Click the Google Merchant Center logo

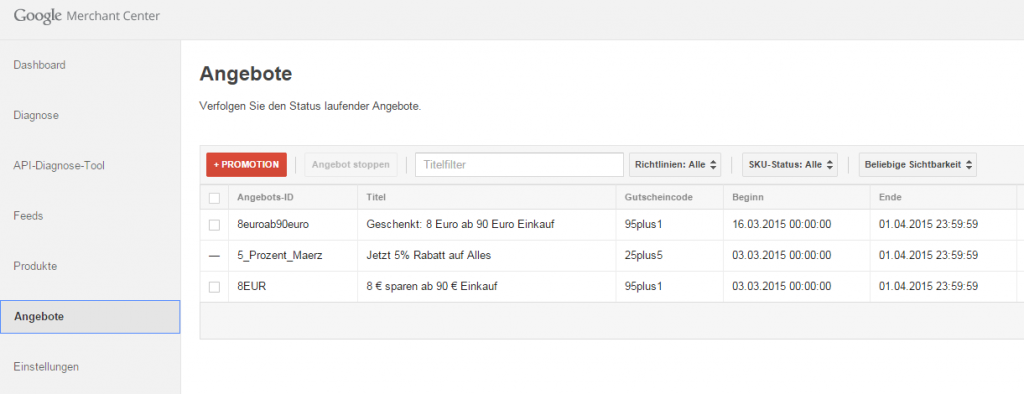[87, 16]
